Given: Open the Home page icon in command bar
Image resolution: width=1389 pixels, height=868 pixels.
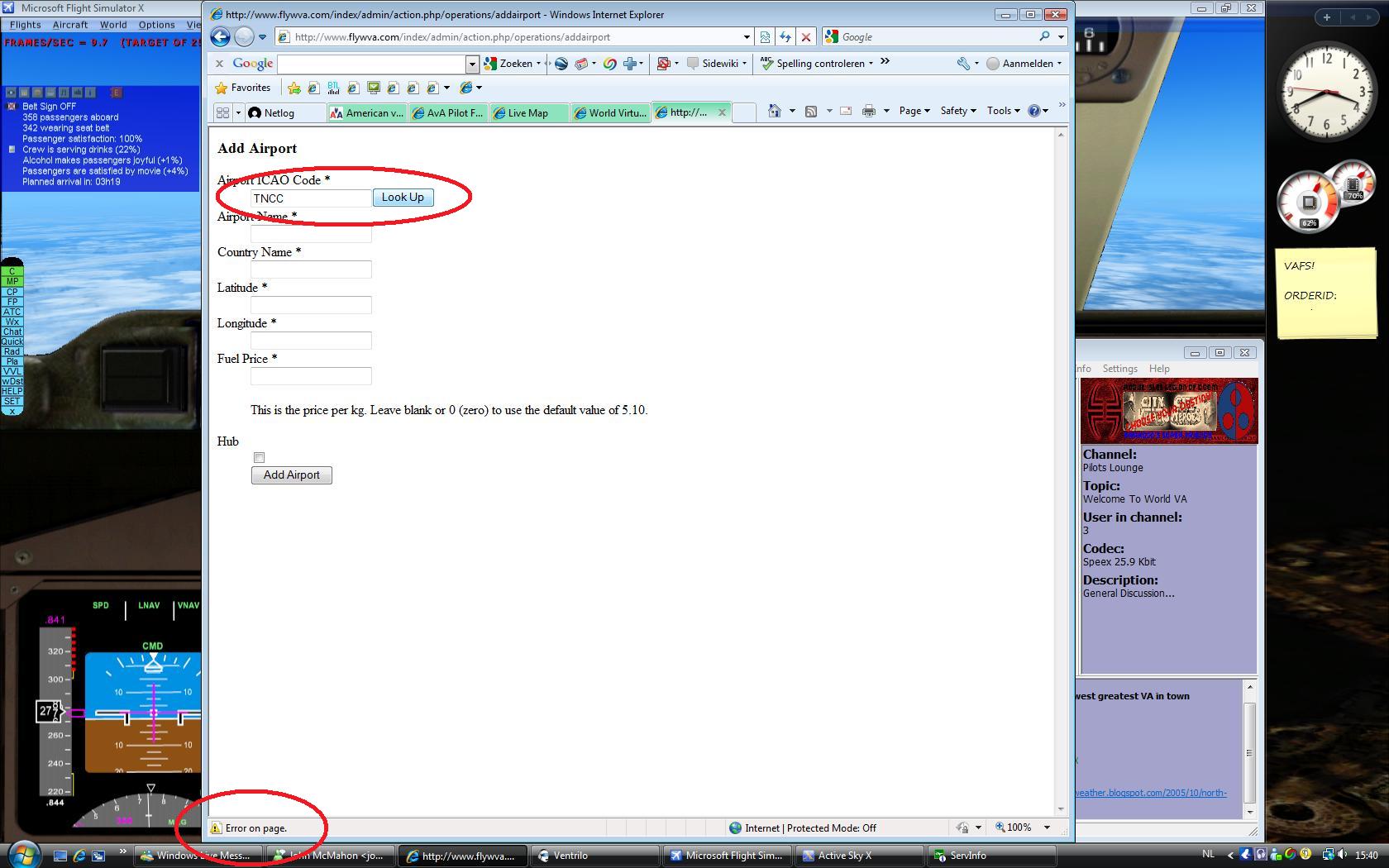Looking at the screenshot, I should 774,111.
